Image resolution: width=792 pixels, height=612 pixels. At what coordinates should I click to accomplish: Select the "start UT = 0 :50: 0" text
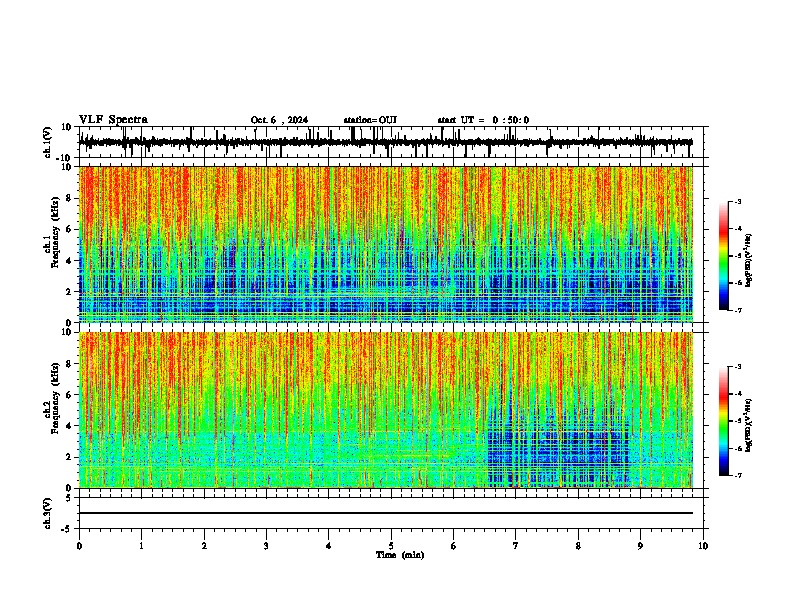coord(483,120)
